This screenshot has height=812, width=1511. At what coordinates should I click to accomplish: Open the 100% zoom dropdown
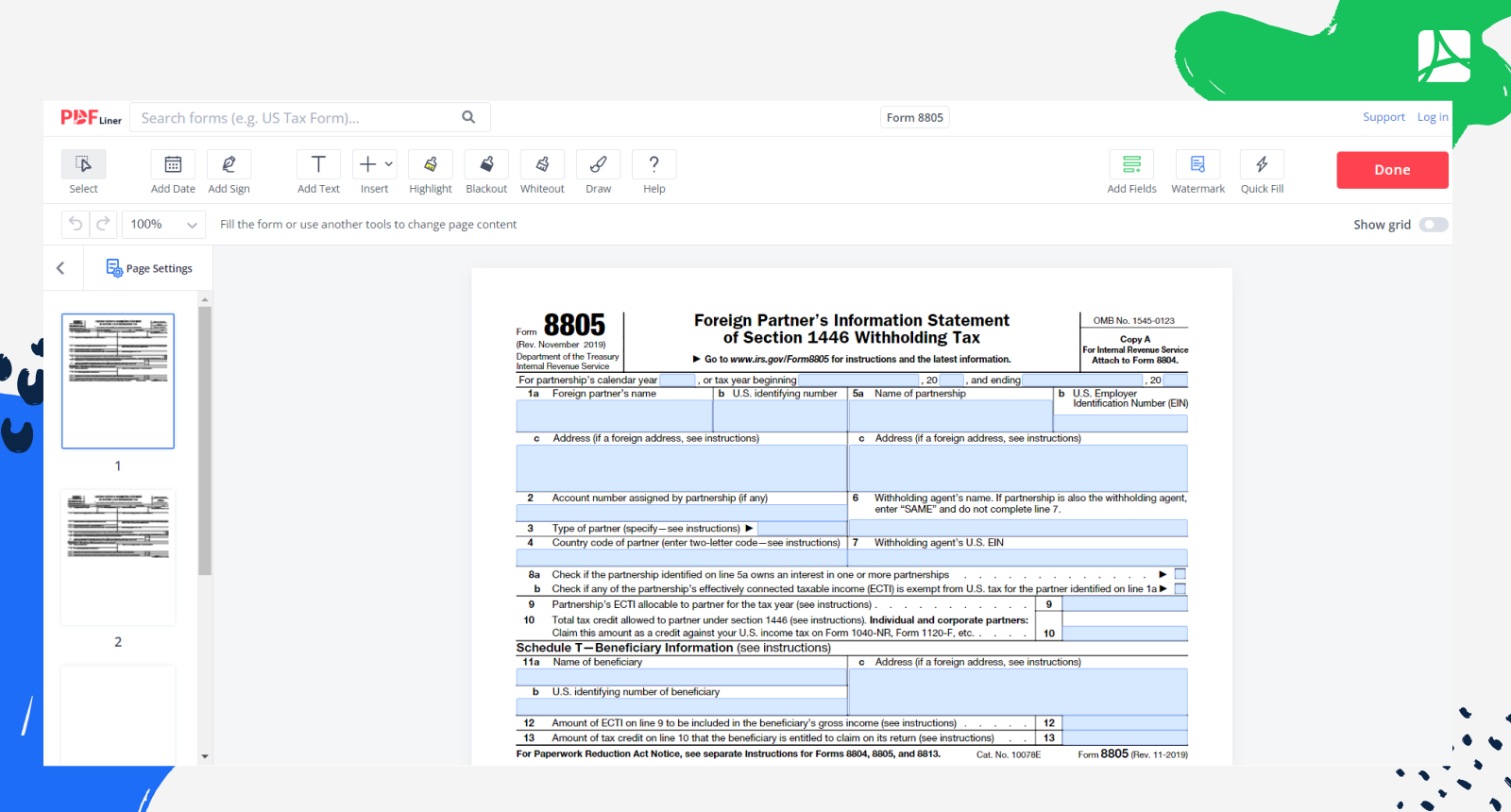[x=164, y=224]
